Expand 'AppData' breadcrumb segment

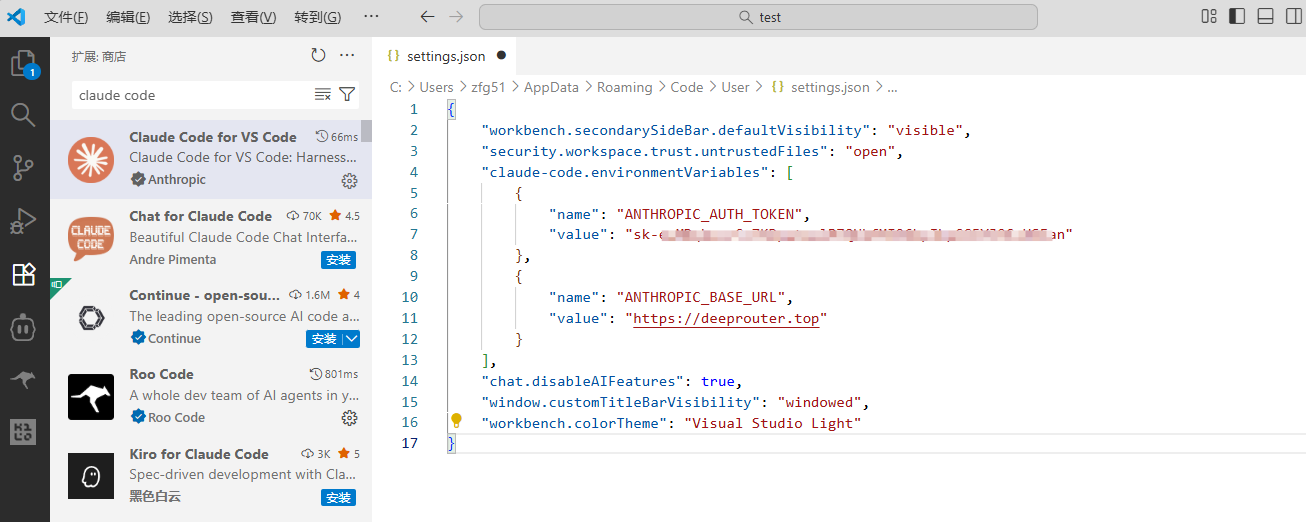[x=551, y=87]
